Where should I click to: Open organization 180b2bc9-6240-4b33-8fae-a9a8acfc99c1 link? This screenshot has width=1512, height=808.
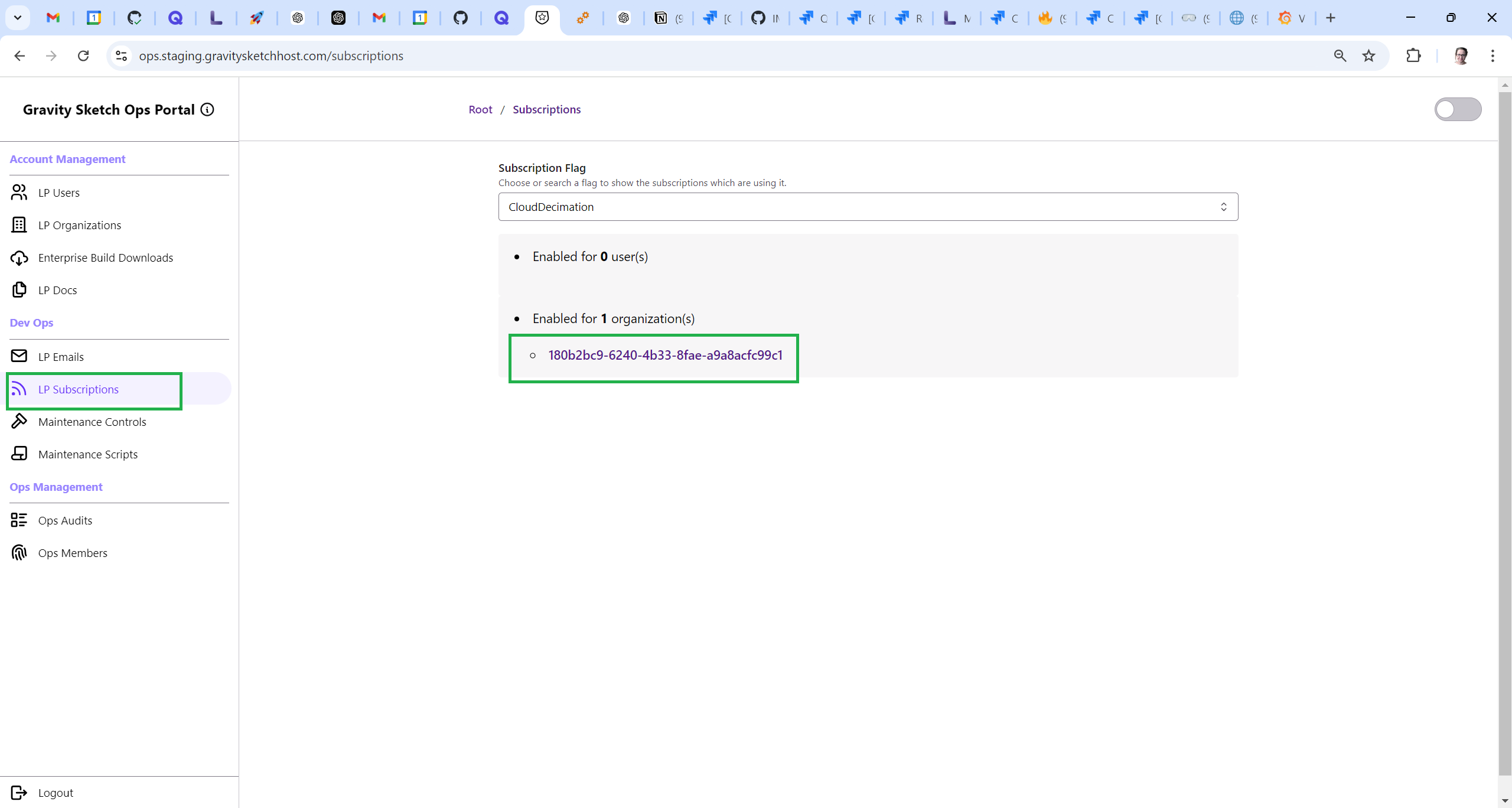(x=665, y=355)
